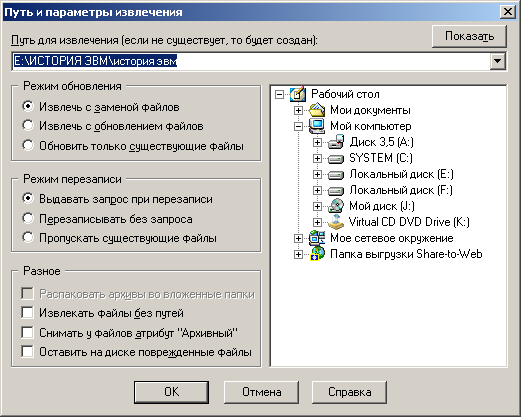
Task: Expand the Мой диск (J:) node
Action: click(317, 207)
